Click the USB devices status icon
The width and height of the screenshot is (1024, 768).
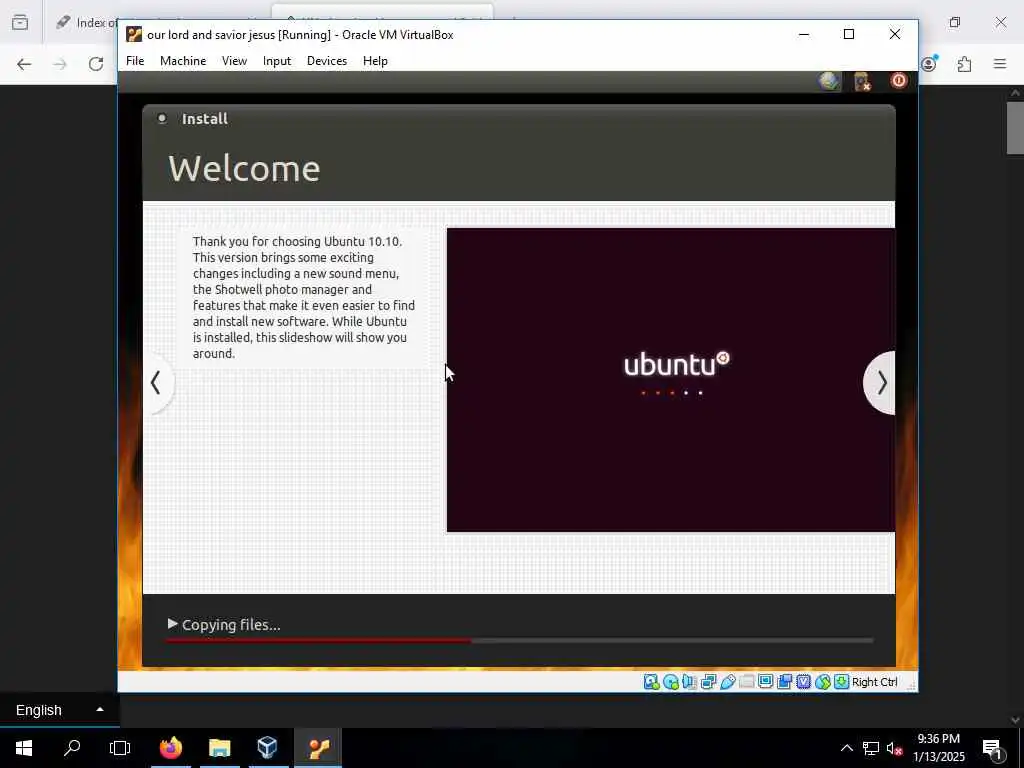pyautogui.click(x=728, y=682)
